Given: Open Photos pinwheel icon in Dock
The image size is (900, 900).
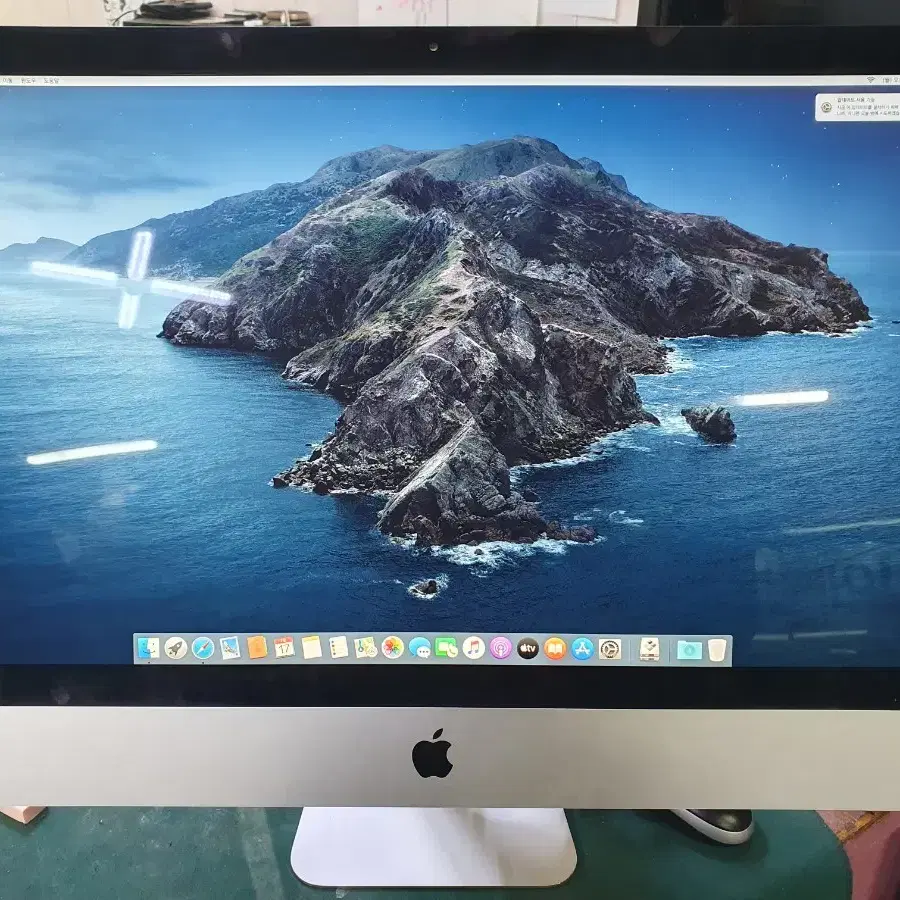Looking at the screenshot, I should (393, 648).
